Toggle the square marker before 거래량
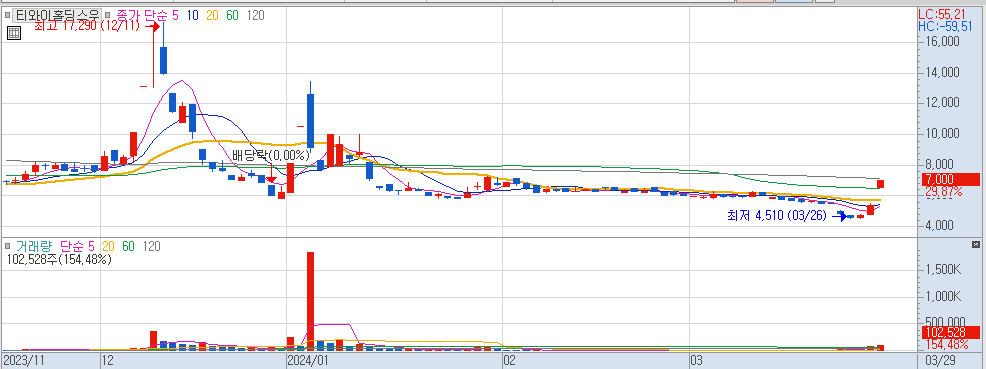The image size is (986, 369). (8, 246)
